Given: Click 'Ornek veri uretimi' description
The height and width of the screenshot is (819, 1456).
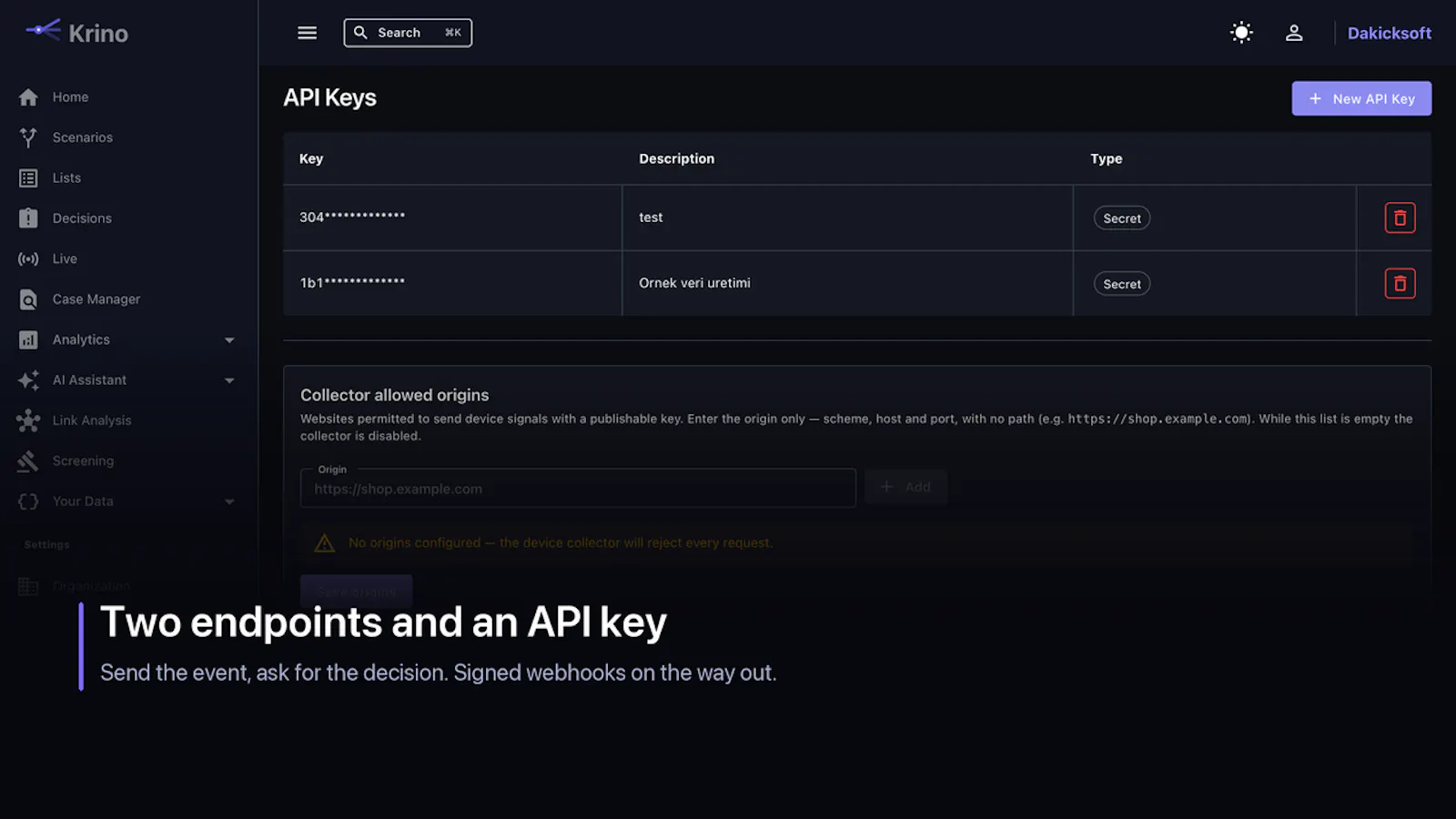Looking at the screenshot, I should [x=694, y=283].
